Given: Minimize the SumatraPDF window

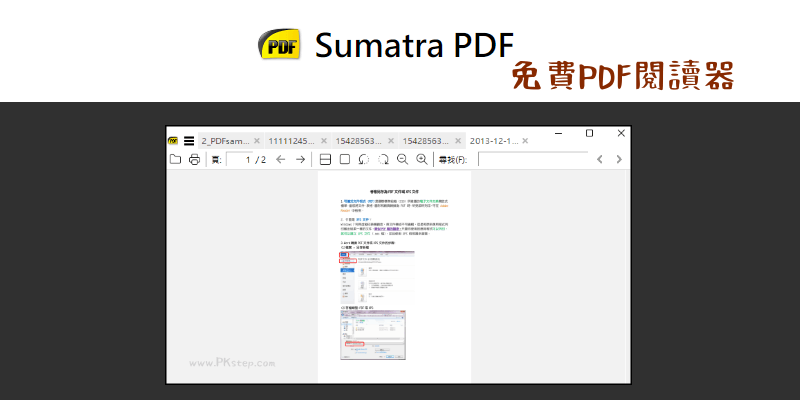Looking at the screenshot, I should click(559, 133).
